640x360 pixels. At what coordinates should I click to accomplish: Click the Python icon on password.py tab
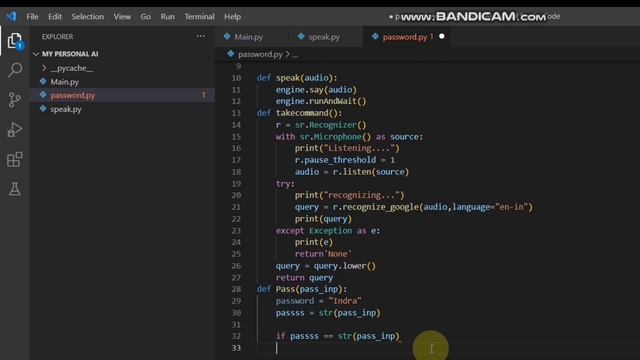(x=375, y=37)
